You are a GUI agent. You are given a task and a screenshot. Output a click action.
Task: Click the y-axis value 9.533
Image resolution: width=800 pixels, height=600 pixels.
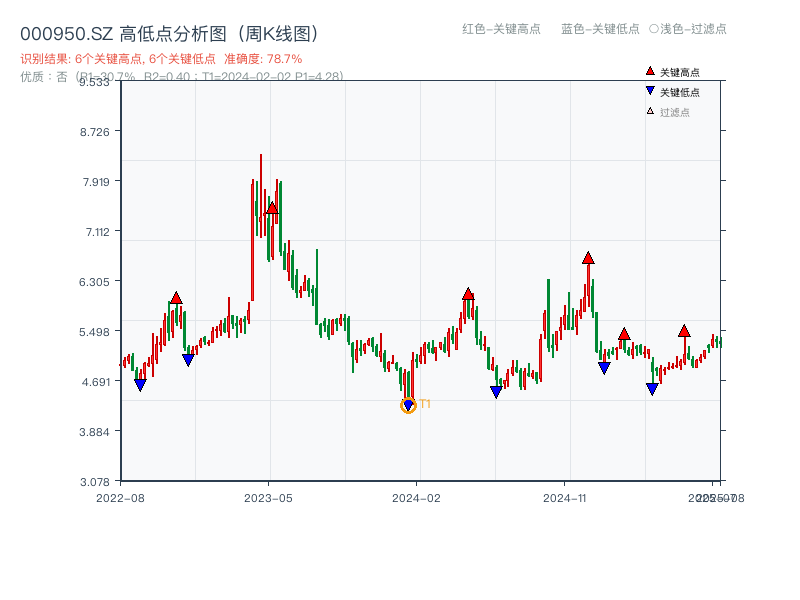[x=95, y=83]
